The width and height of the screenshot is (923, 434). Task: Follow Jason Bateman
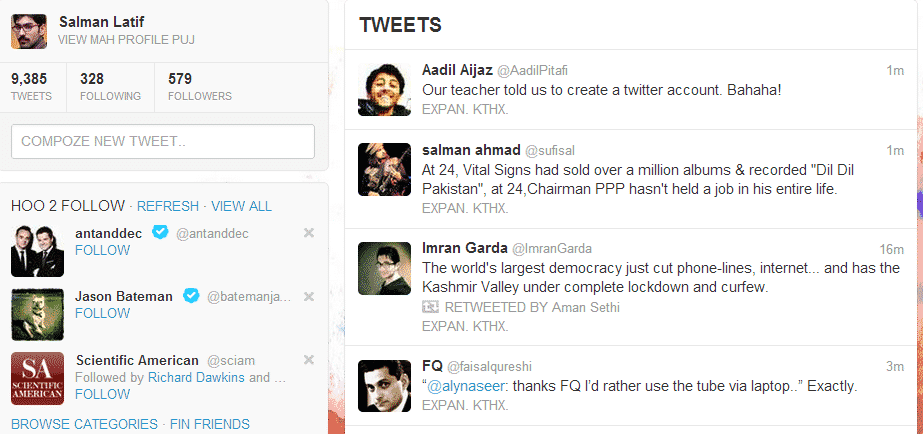(102, 313)
